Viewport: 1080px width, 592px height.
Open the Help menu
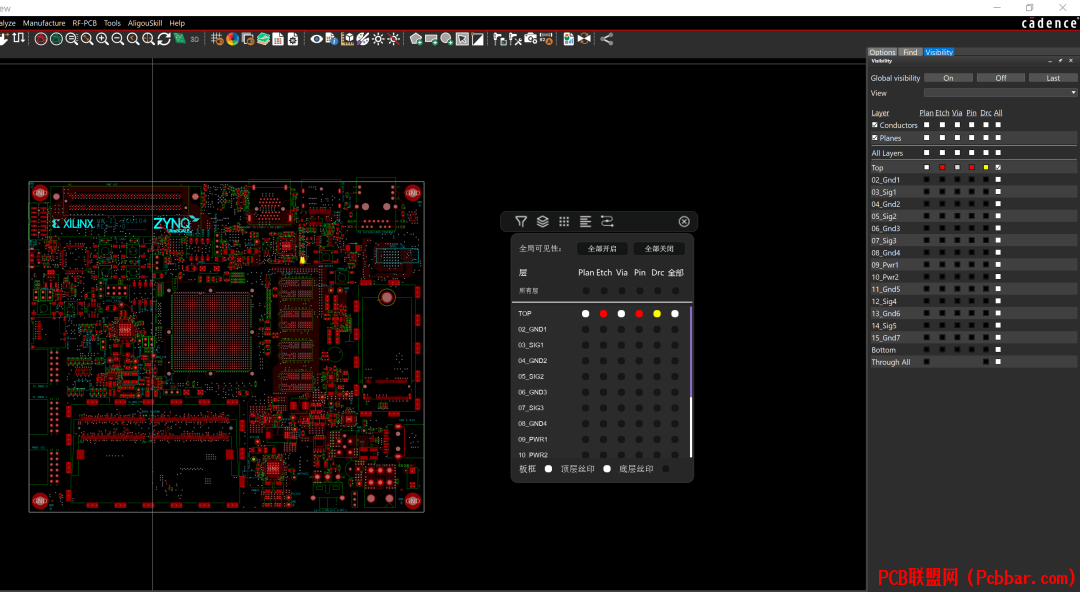[x=177, y=23]
